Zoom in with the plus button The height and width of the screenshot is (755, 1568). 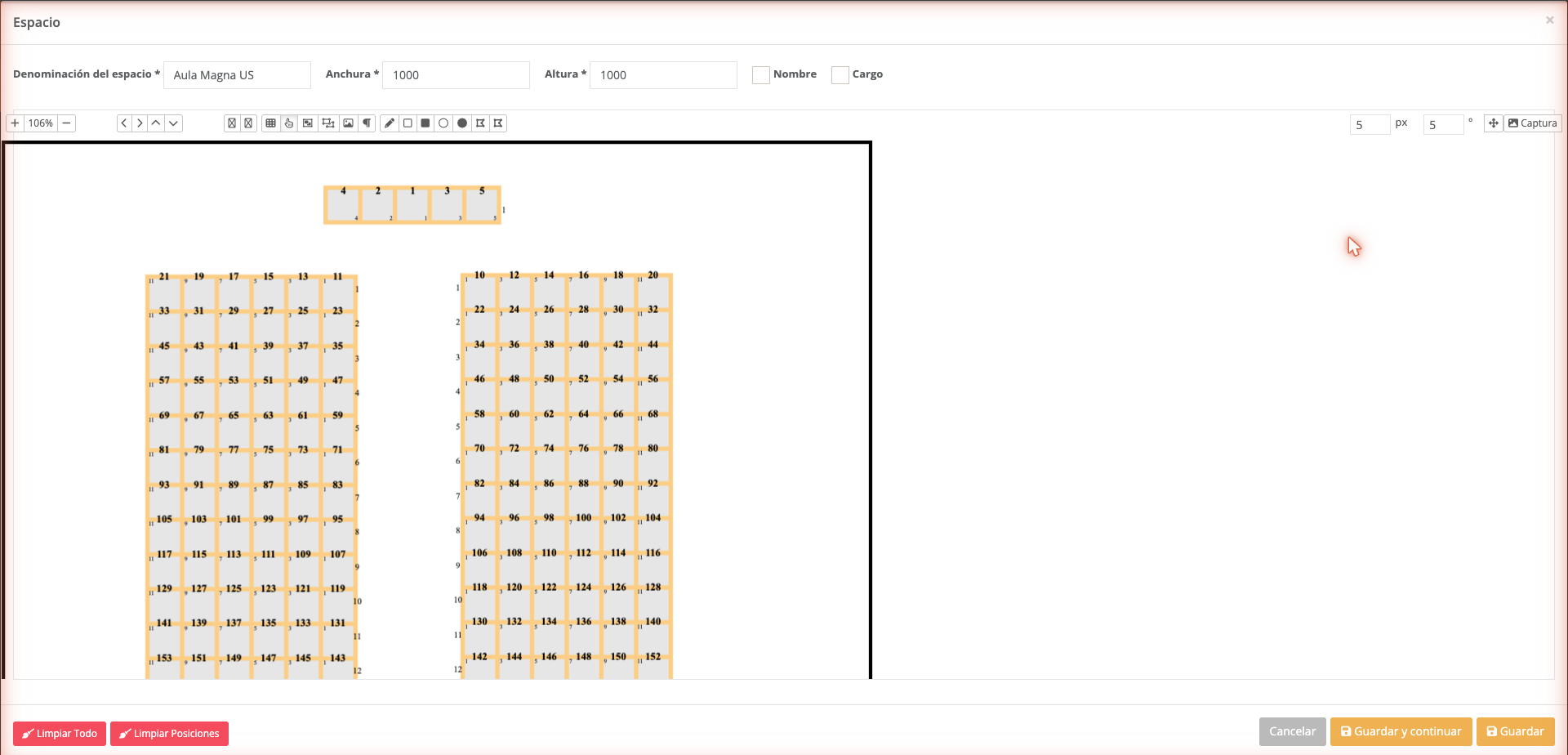[15, 123]
